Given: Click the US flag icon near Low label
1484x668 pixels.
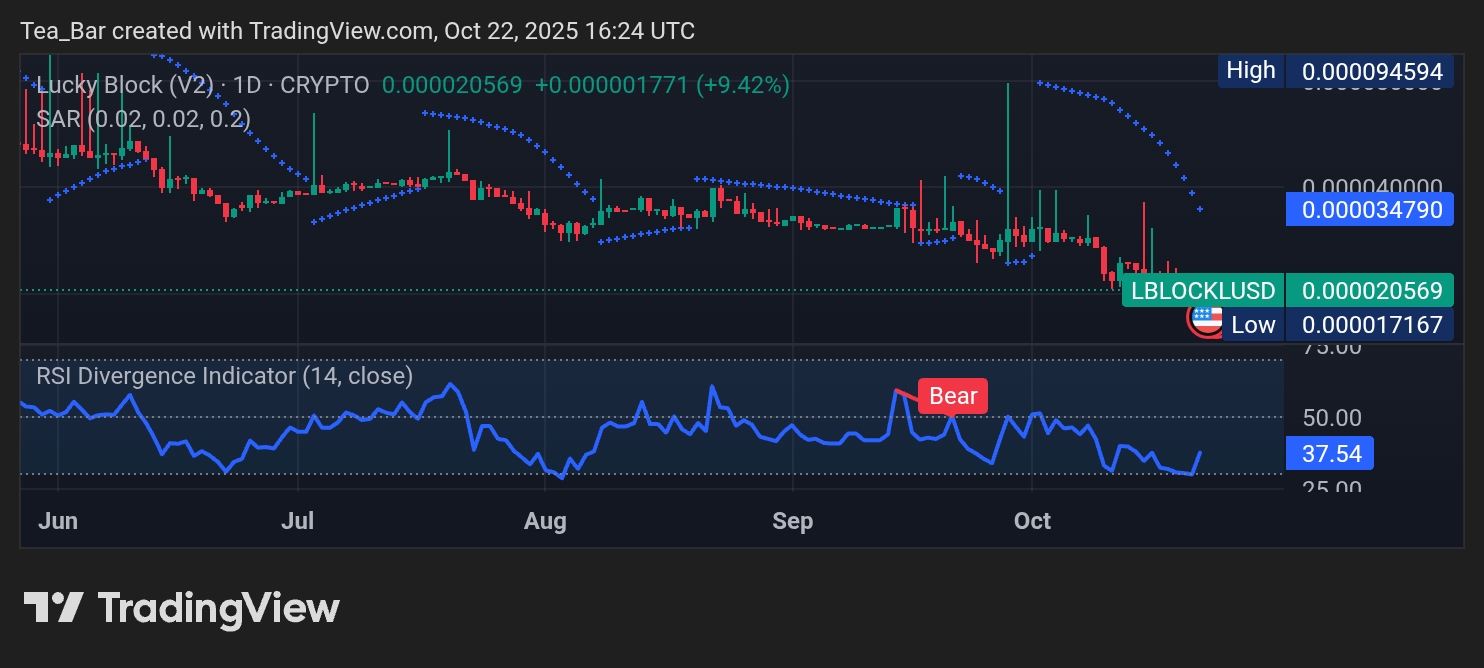Looking at the screenshot, I should 1206,320.
